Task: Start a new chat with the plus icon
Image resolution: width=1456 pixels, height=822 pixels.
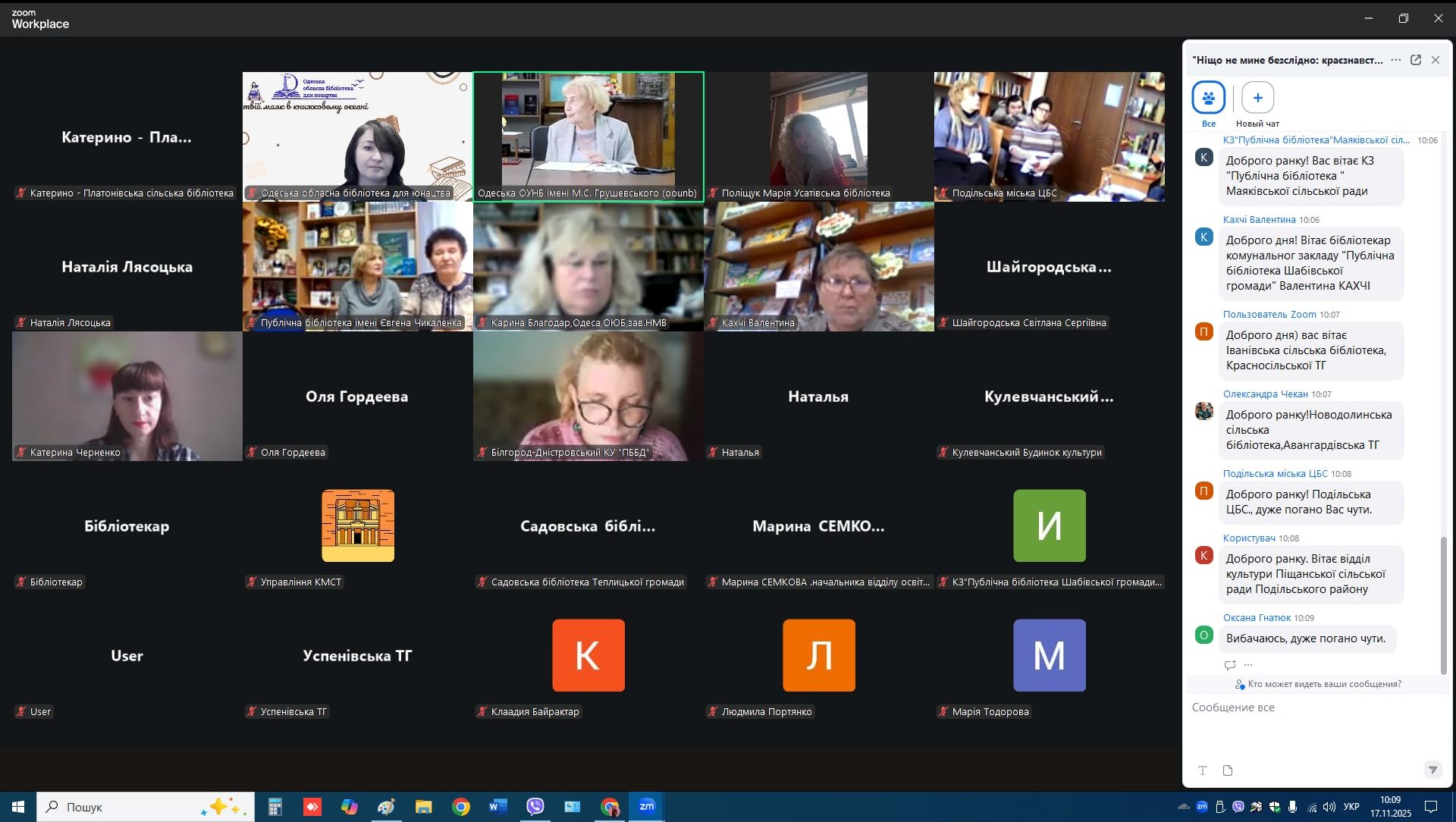Action: click(1257, 98)
